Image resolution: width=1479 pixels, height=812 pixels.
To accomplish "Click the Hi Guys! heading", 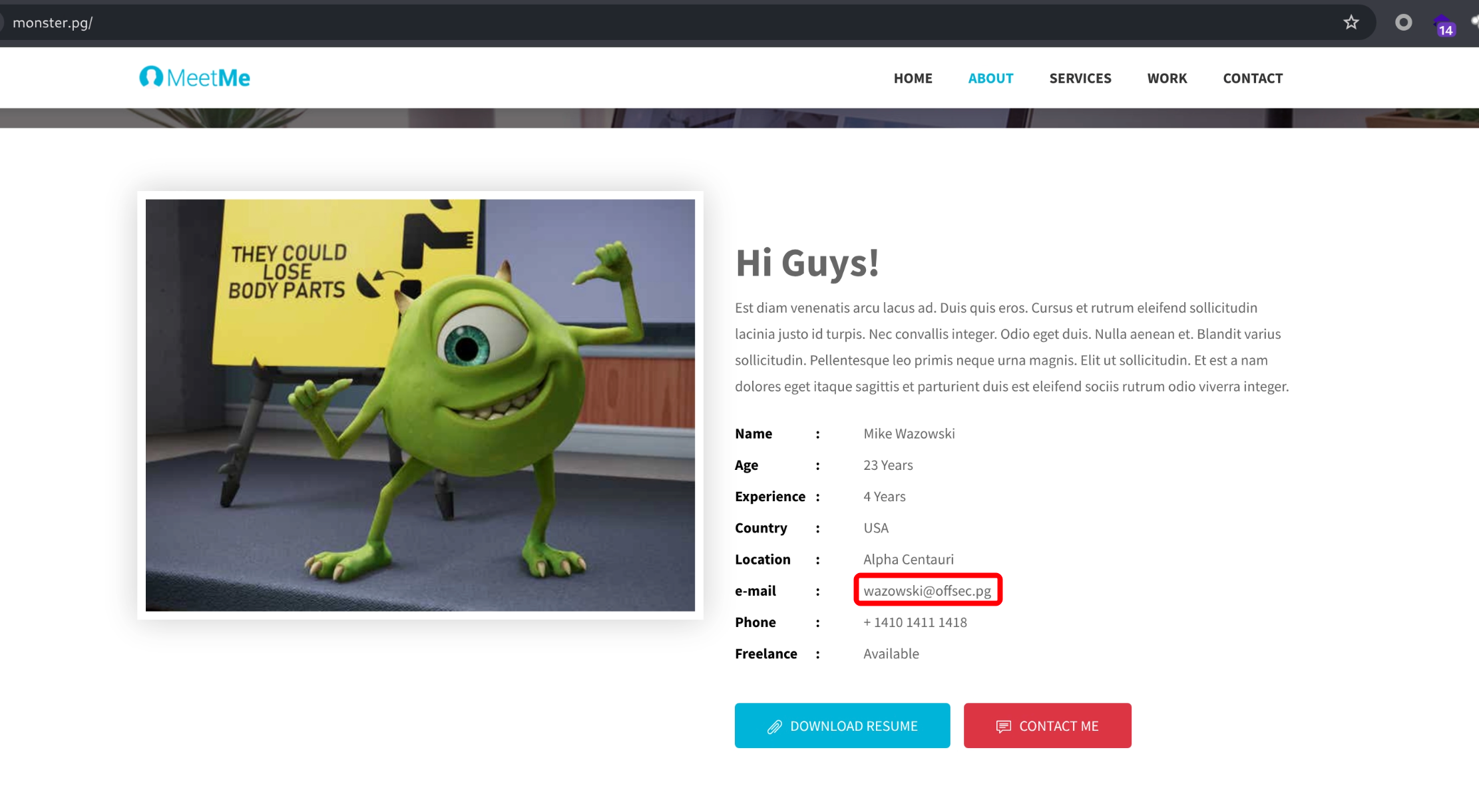I will 807,262.
